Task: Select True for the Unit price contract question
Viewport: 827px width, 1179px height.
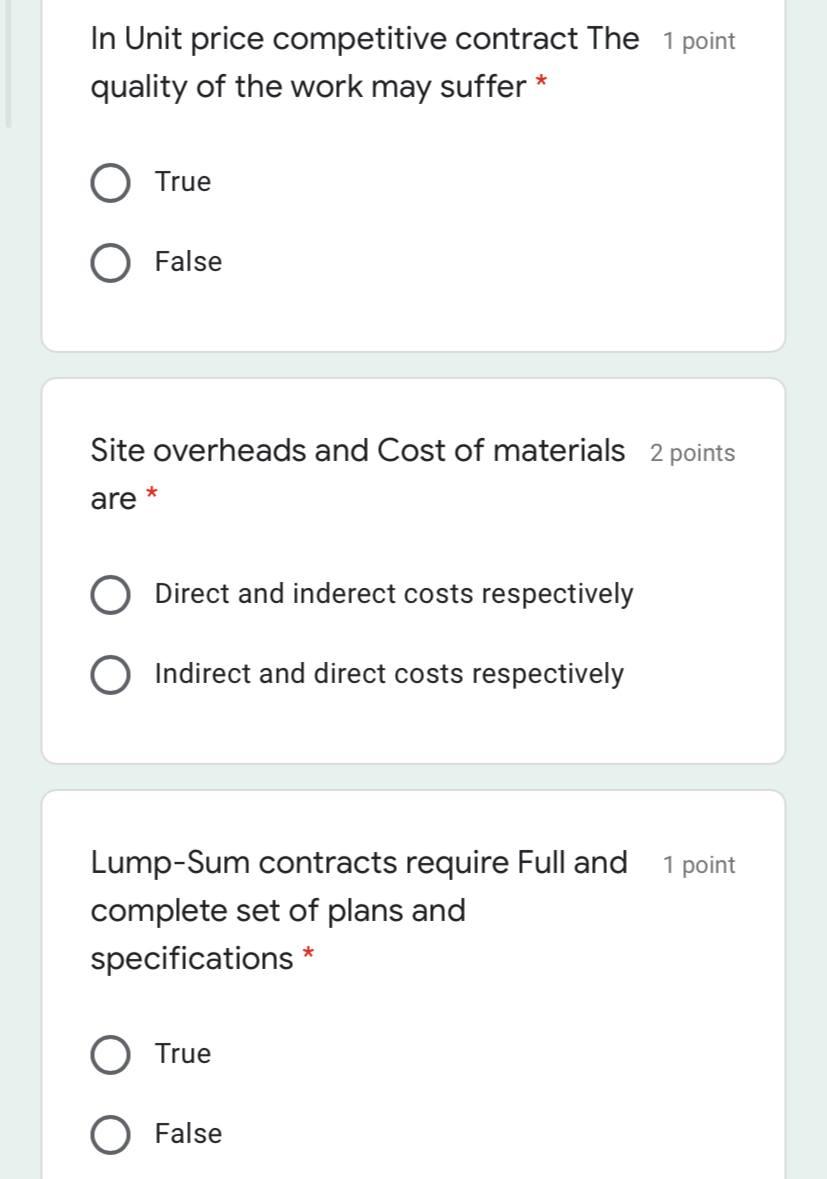Action: pos(110,182)
